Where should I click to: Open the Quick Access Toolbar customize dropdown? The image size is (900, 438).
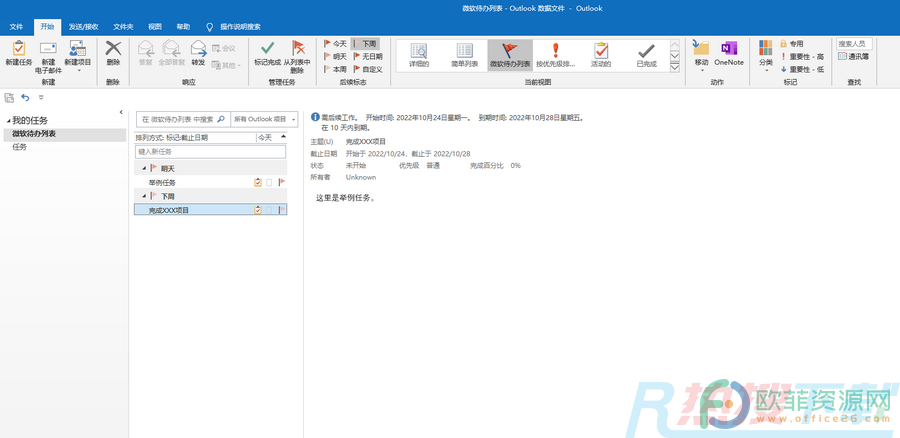41,98
